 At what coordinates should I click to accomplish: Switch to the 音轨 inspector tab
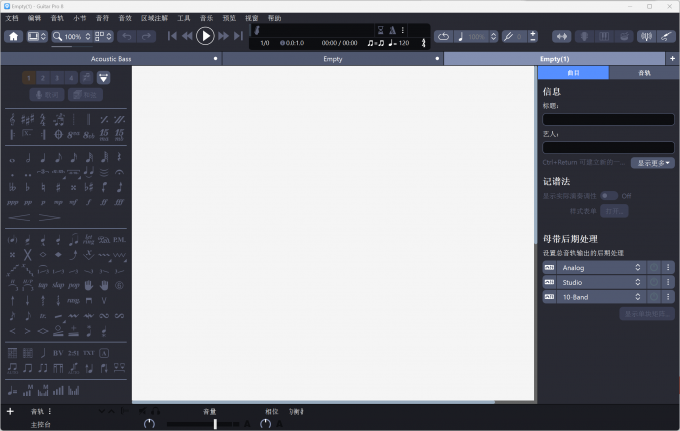pyautogui.click(x=644, y=73)
